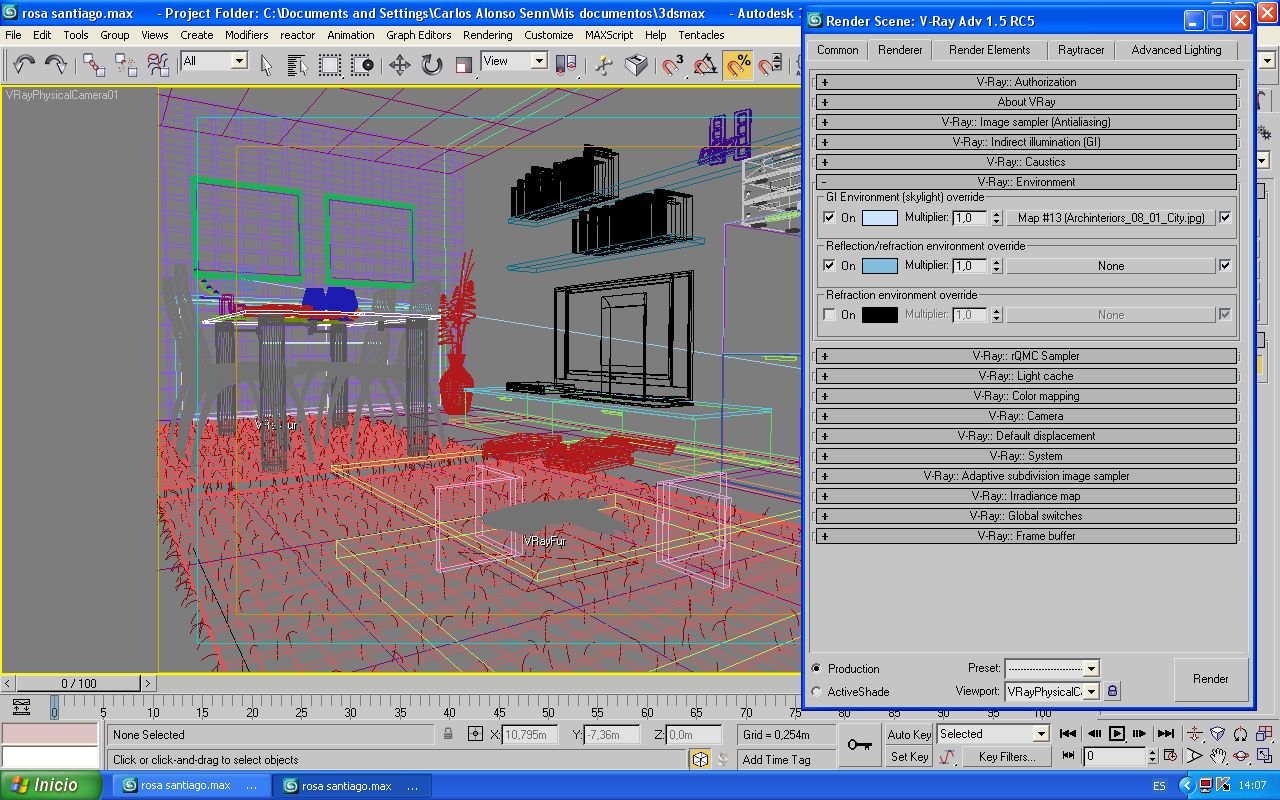Click the Arc Rotate viewport navigation icon
Image resolution: width=1280 pixels, height=800 pixels.
(1241, 756)
